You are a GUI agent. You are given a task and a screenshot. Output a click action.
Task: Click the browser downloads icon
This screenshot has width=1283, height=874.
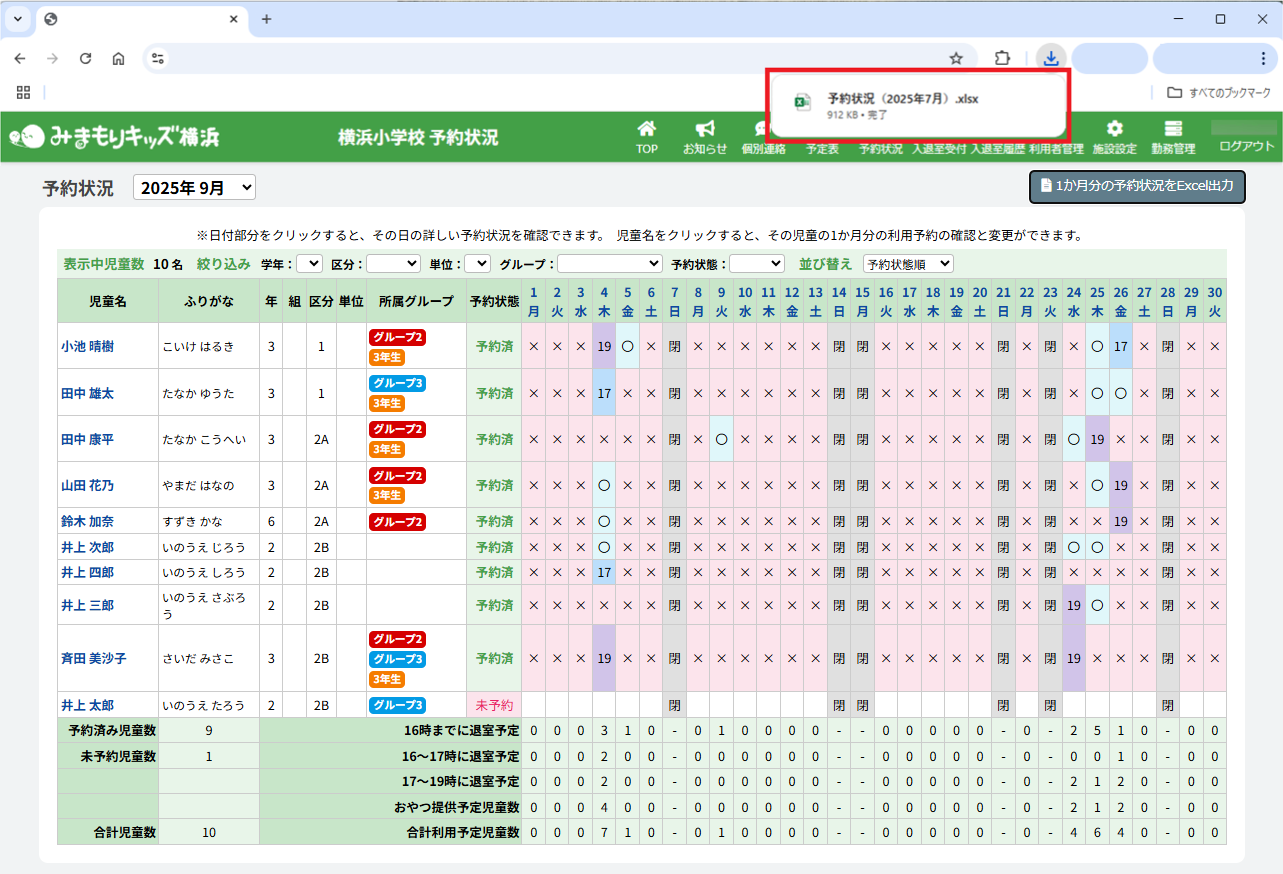(x=1050, y=58)
